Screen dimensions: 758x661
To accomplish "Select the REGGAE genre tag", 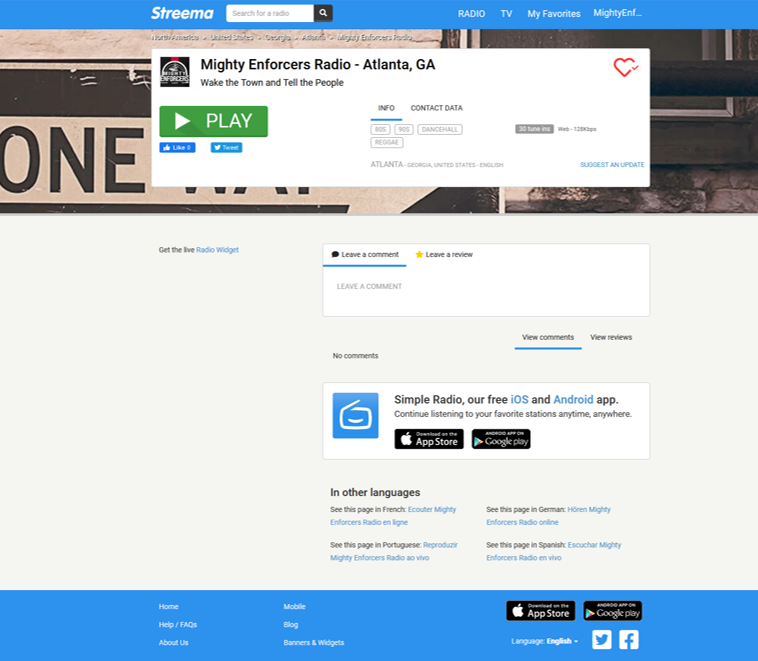I will coord(387,143).
